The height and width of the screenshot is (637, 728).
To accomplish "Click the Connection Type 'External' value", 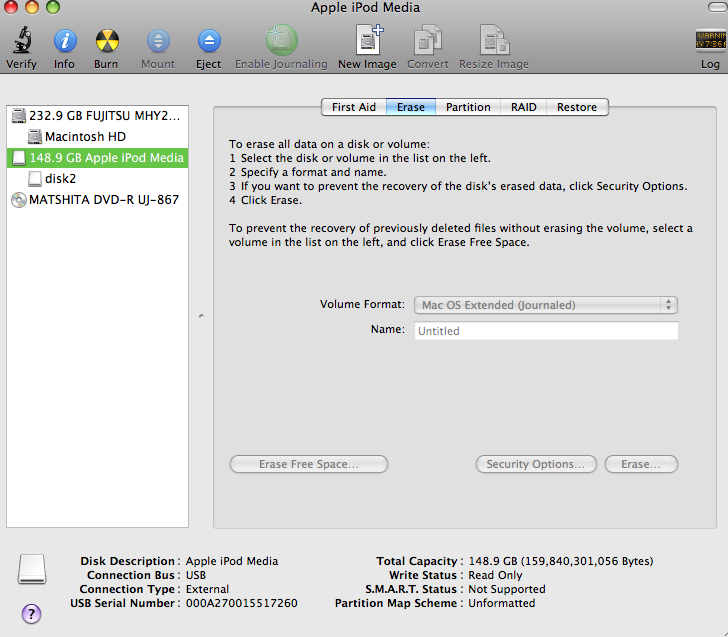I will [x=207, y=589].
